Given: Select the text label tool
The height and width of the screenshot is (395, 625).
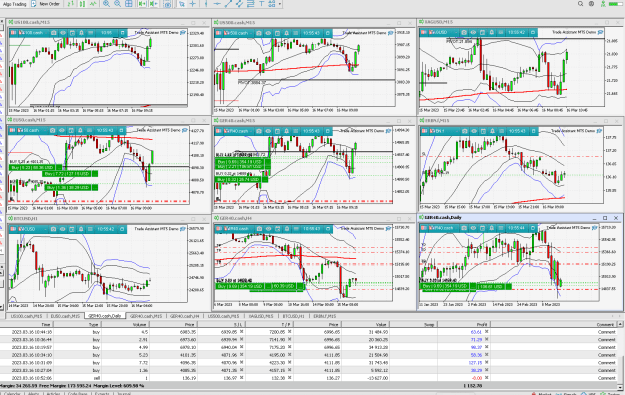Looking at the screenshot, I should pyautogui.click(x=261, y=4).
